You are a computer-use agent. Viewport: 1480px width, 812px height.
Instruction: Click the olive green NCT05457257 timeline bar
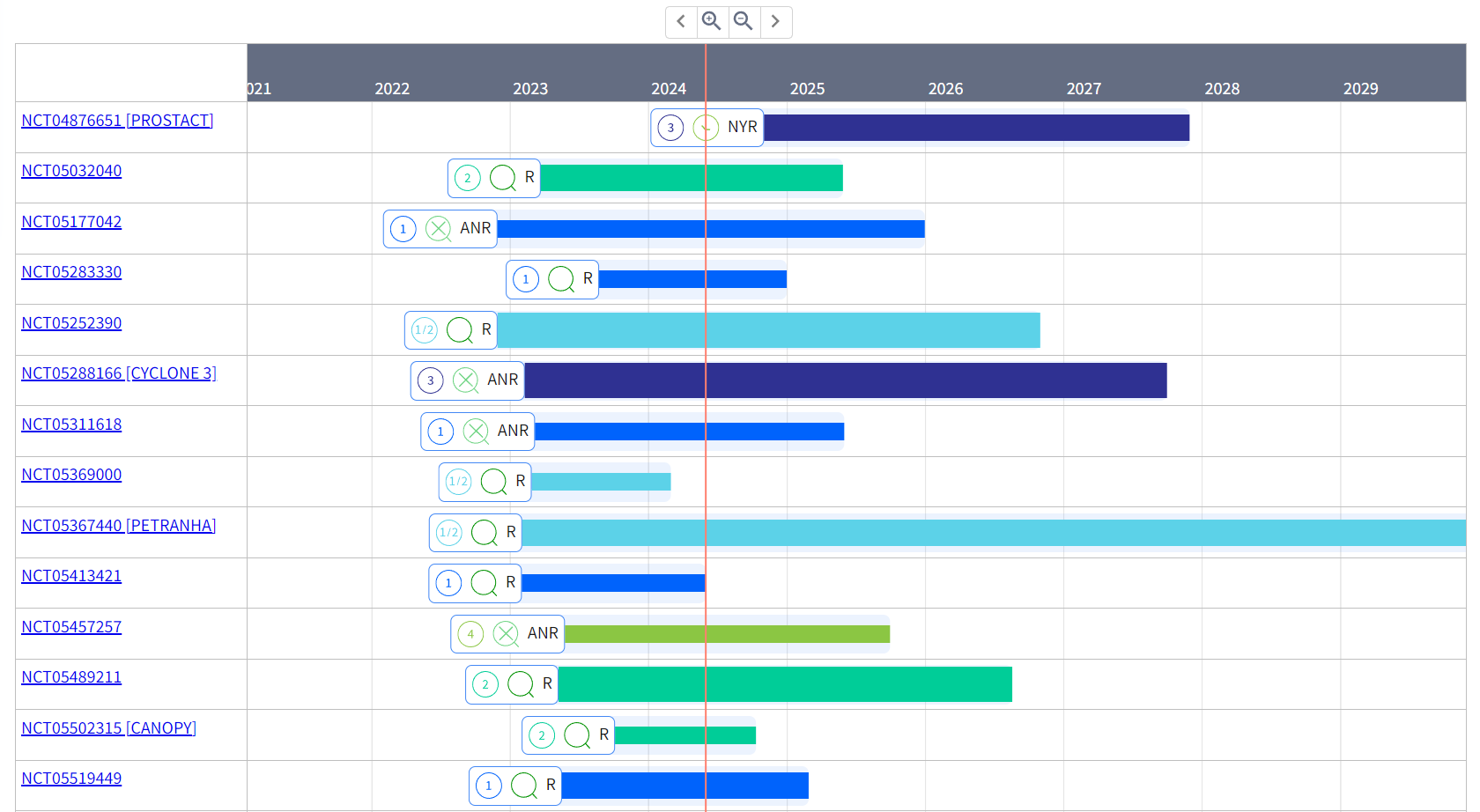pos(727,634)
